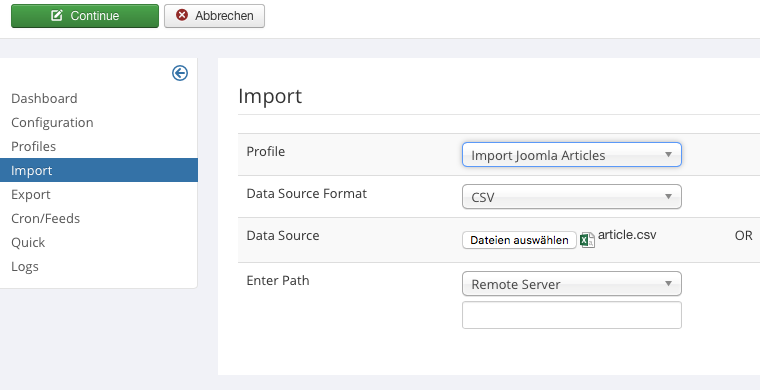Open Cron/Feeds in the sidebar

[x=46, y=218]
